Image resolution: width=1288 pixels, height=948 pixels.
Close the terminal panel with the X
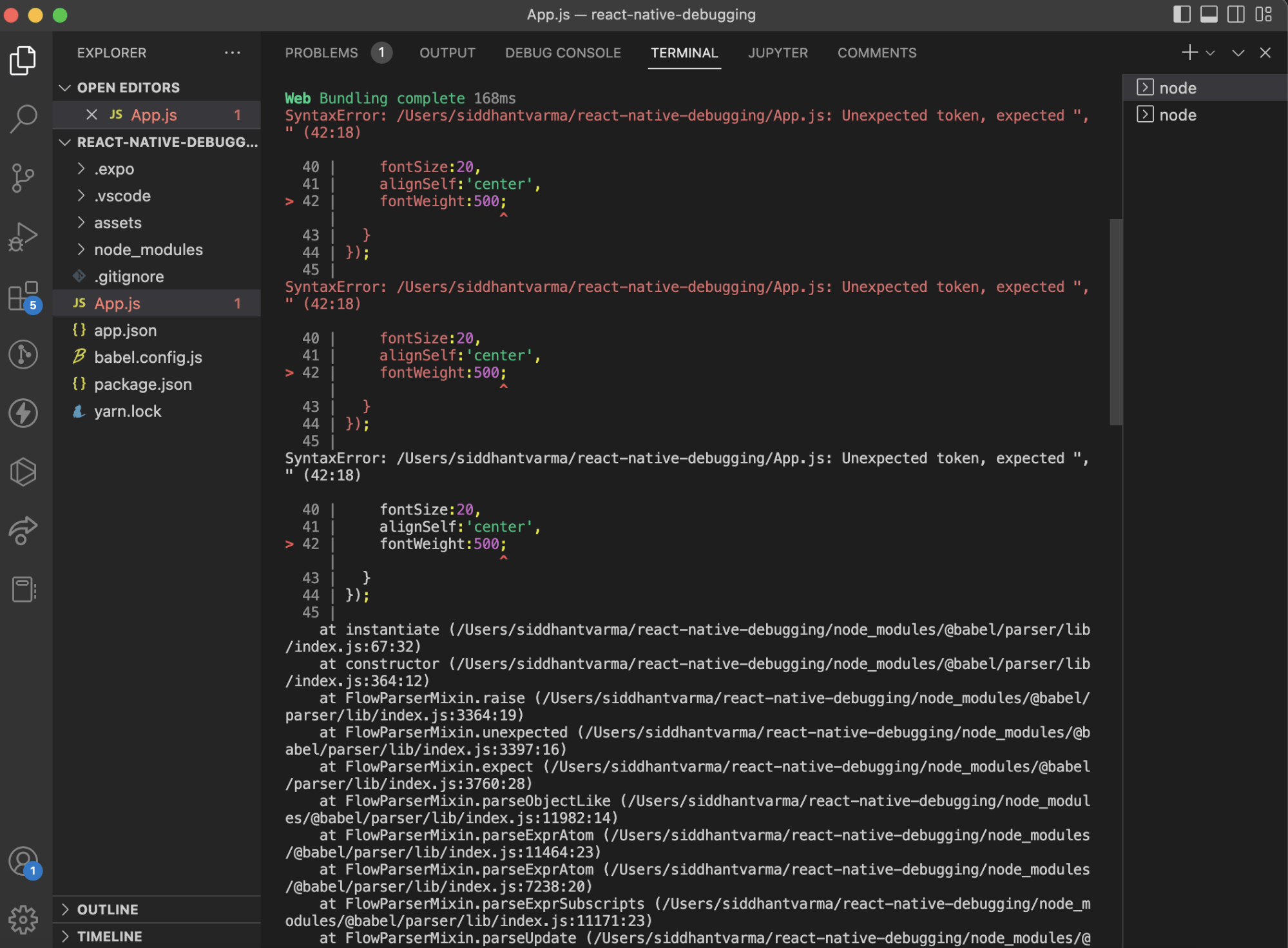[x=1265, y=53]
